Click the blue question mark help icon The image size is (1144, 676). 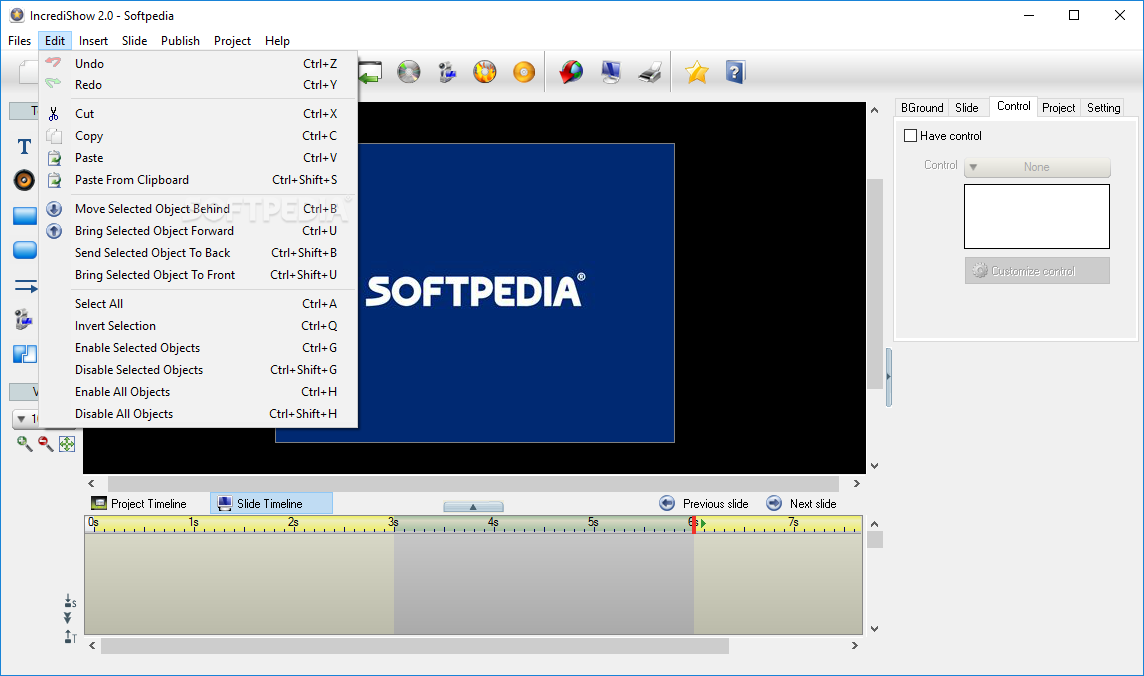pos(735,72)
